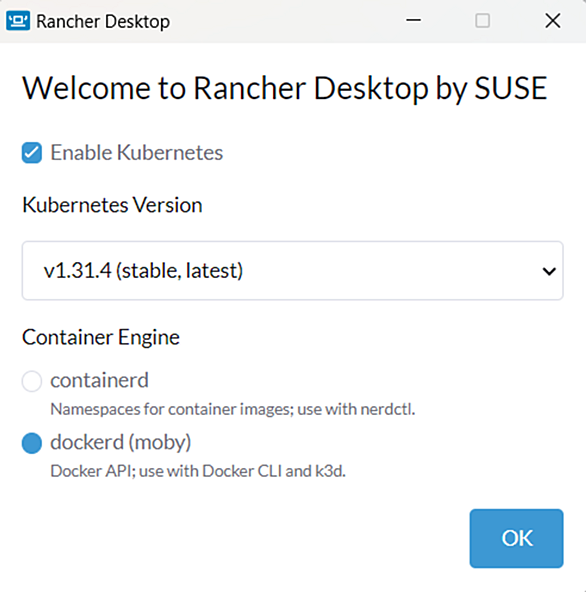Click the Welcome to Rancher Desktop heading
The height and width of the screenshot is (592, 586).
click(x=285, y=88)
